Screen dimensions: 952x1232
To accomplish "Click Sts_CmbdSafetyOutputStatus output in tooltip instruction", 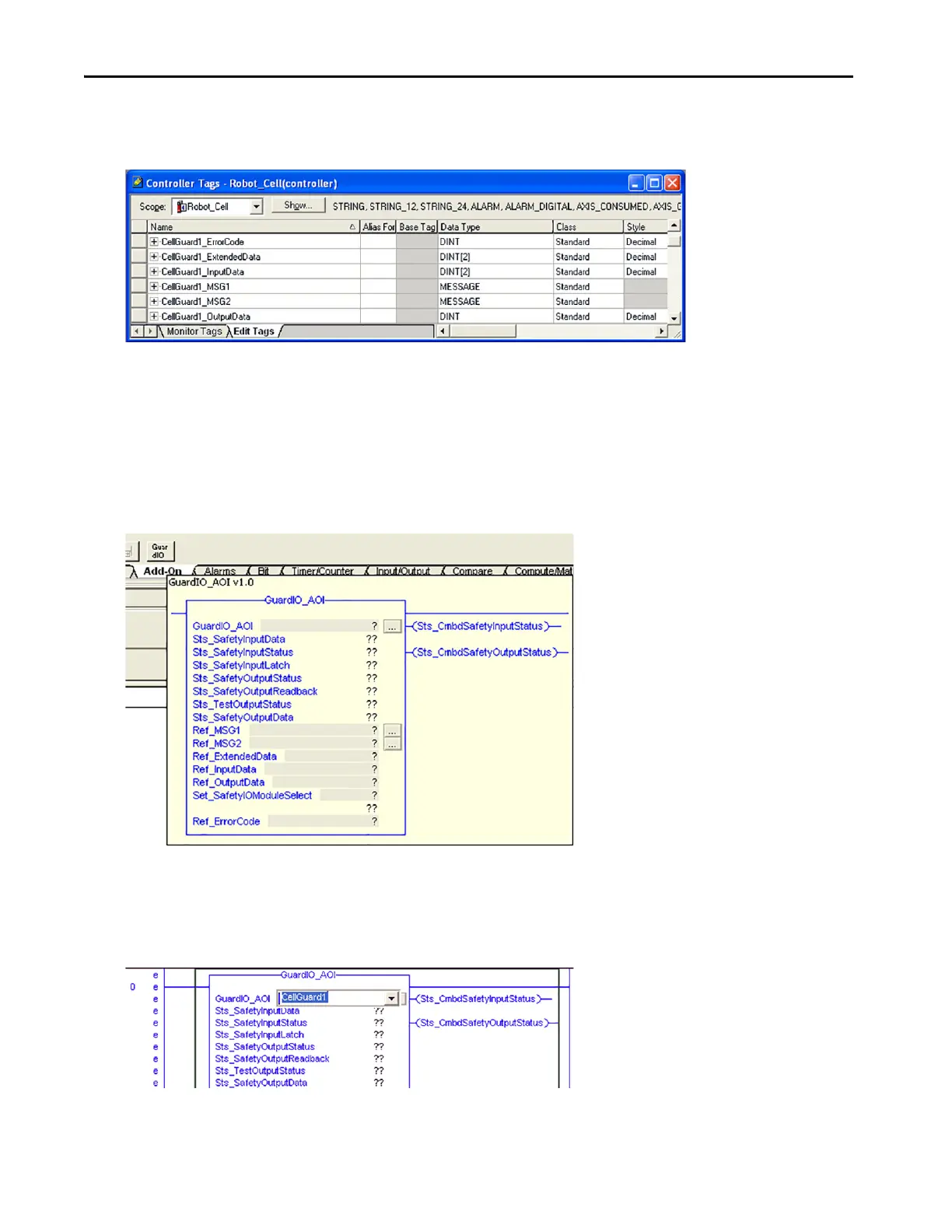I will click(x=484, y=653).
